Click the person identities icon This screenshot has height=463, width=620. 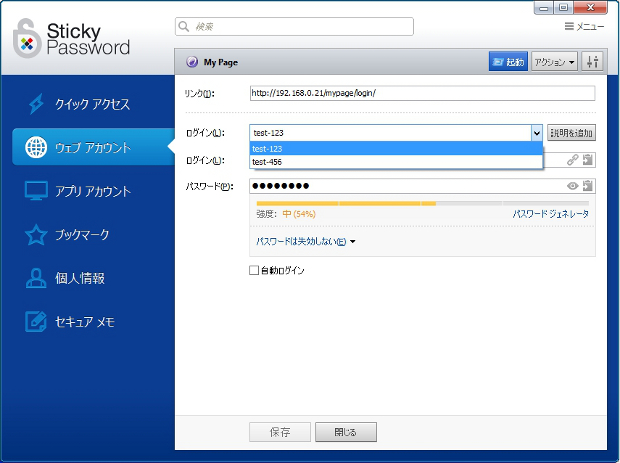(36, 278)
